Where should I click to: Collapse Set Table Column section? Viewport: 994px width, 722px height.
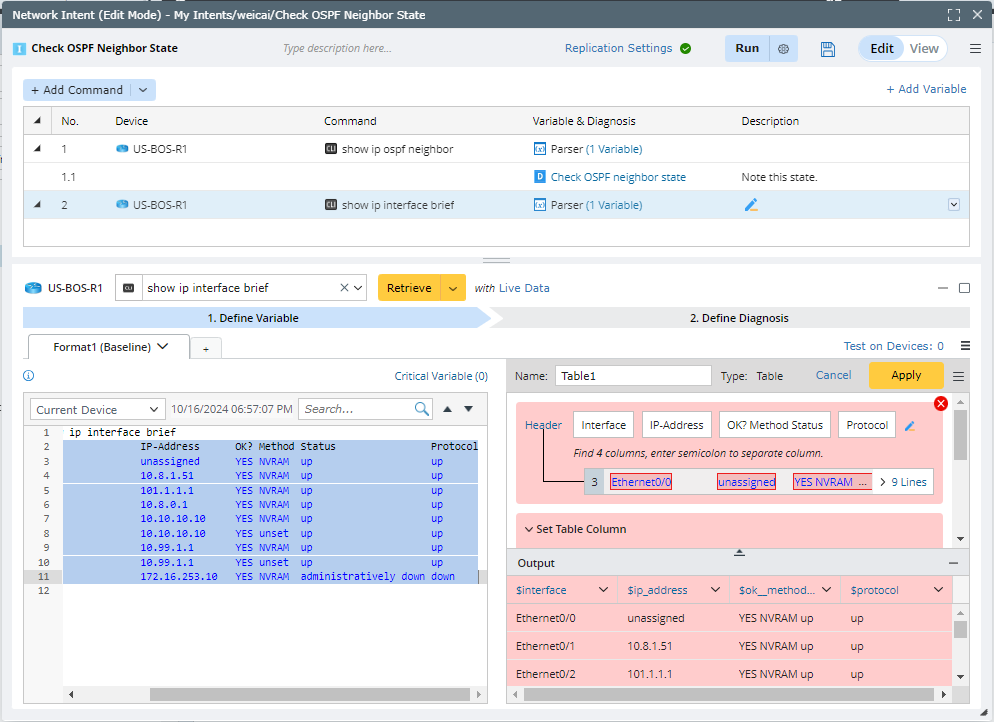529,529
